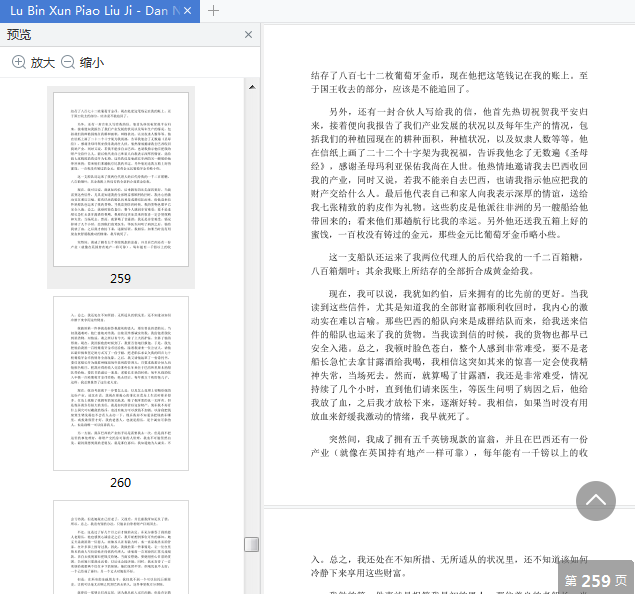Select the page 260 thumbnail
Viewport: 635px width, 594px height.
(121, 383)
